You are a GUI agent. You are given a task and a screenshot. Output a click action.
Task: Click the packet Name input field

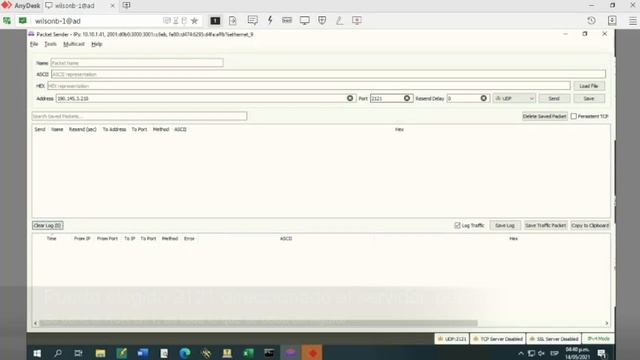[x=137, y=63]
